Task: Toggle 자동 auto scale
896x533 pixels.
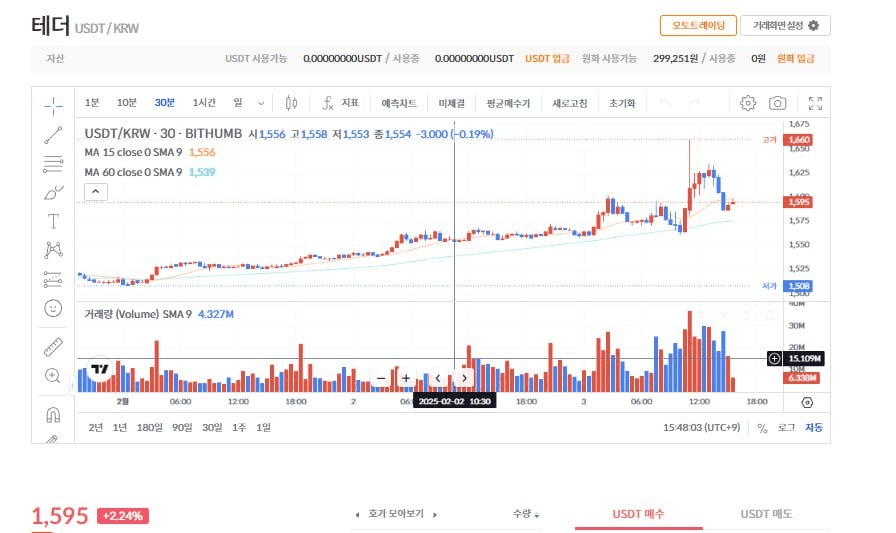Action: pyautogui.click(x=814, y=427)
